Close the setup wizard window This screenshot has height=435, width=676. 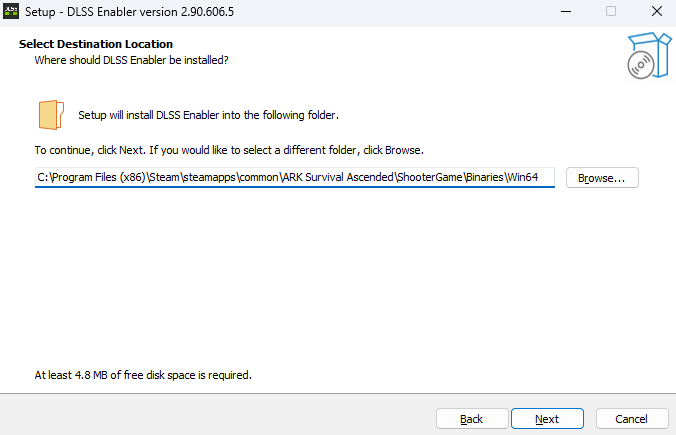(654, 12)
